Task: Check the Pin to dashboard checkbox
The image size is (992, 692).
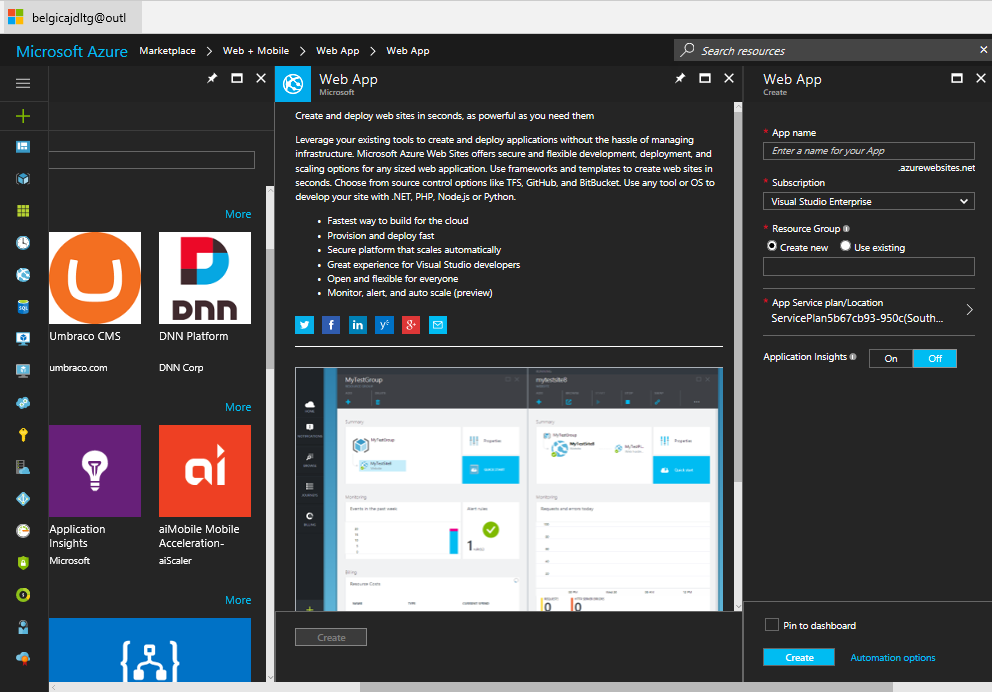Action: 771,625
